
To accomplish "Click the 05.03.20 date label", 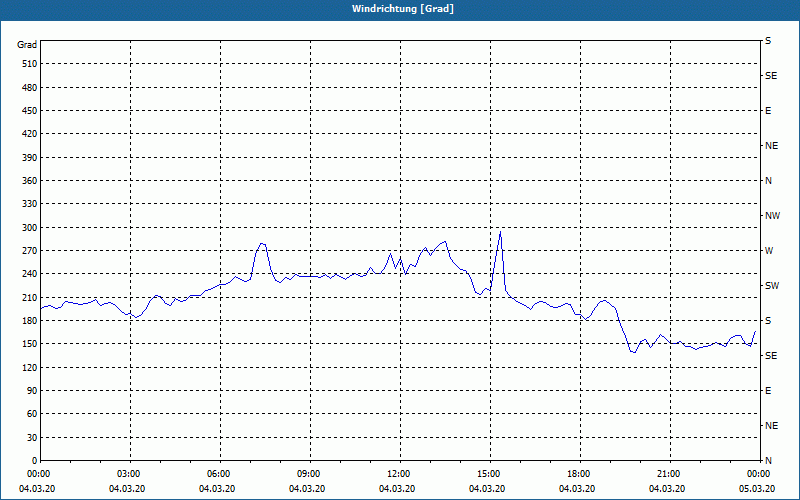I will [757, 489].
